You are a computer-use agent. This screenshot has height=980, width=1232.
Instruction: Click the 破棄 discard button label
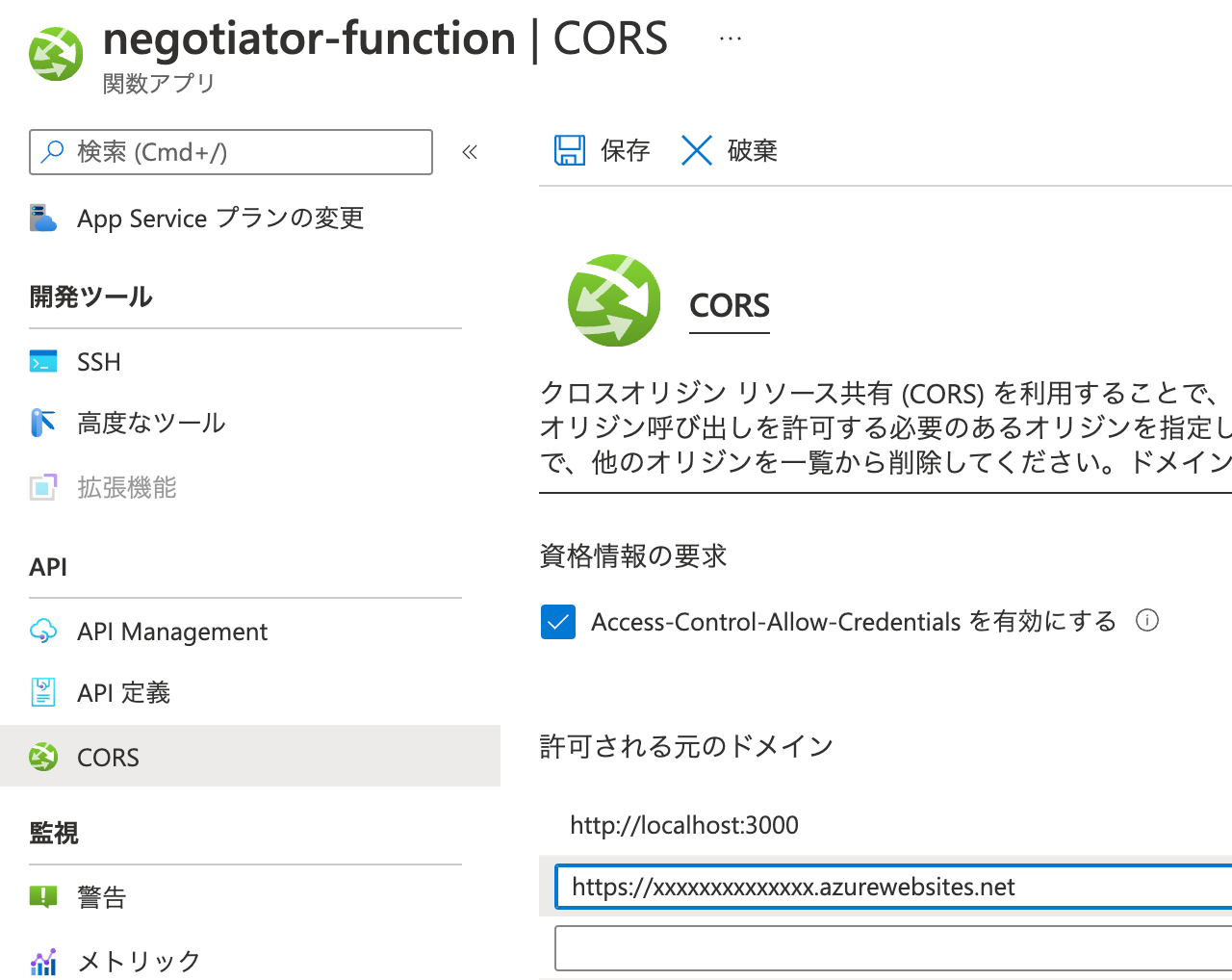click(x=752, y=150)
